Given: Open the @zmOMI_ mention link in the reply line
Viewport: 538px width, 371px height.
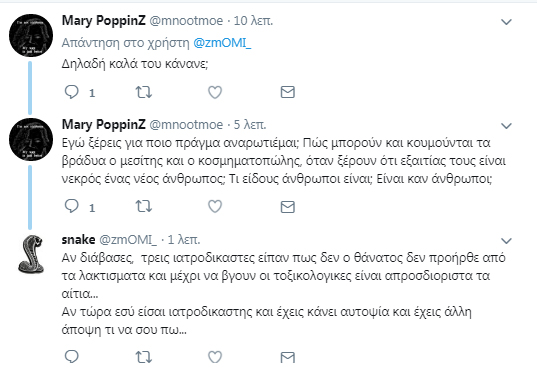Looking at the screenshot, I should 222,43.
